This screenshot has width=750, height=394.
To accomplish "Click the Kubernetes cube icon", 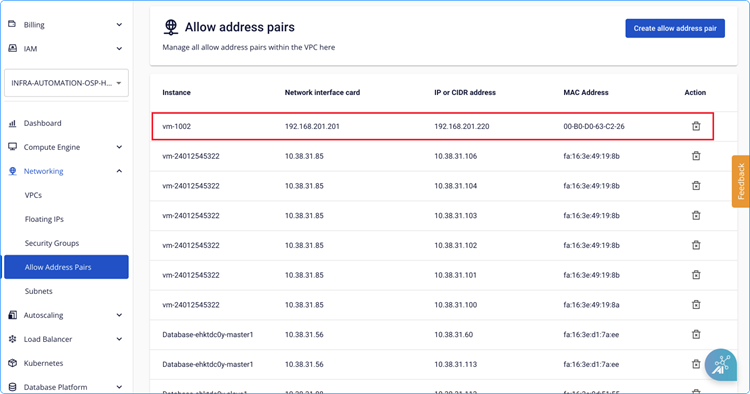I will (x=12, y=363).
